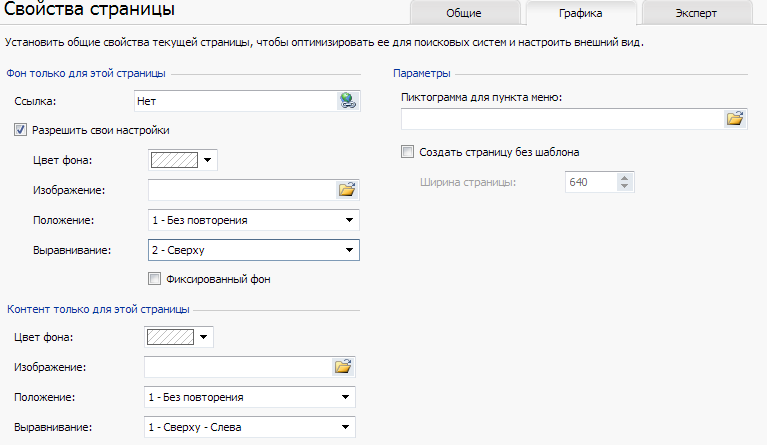Click the Ссылка input field showing Нет
This screenshot has height=445, width=767.
click(236, 101)
